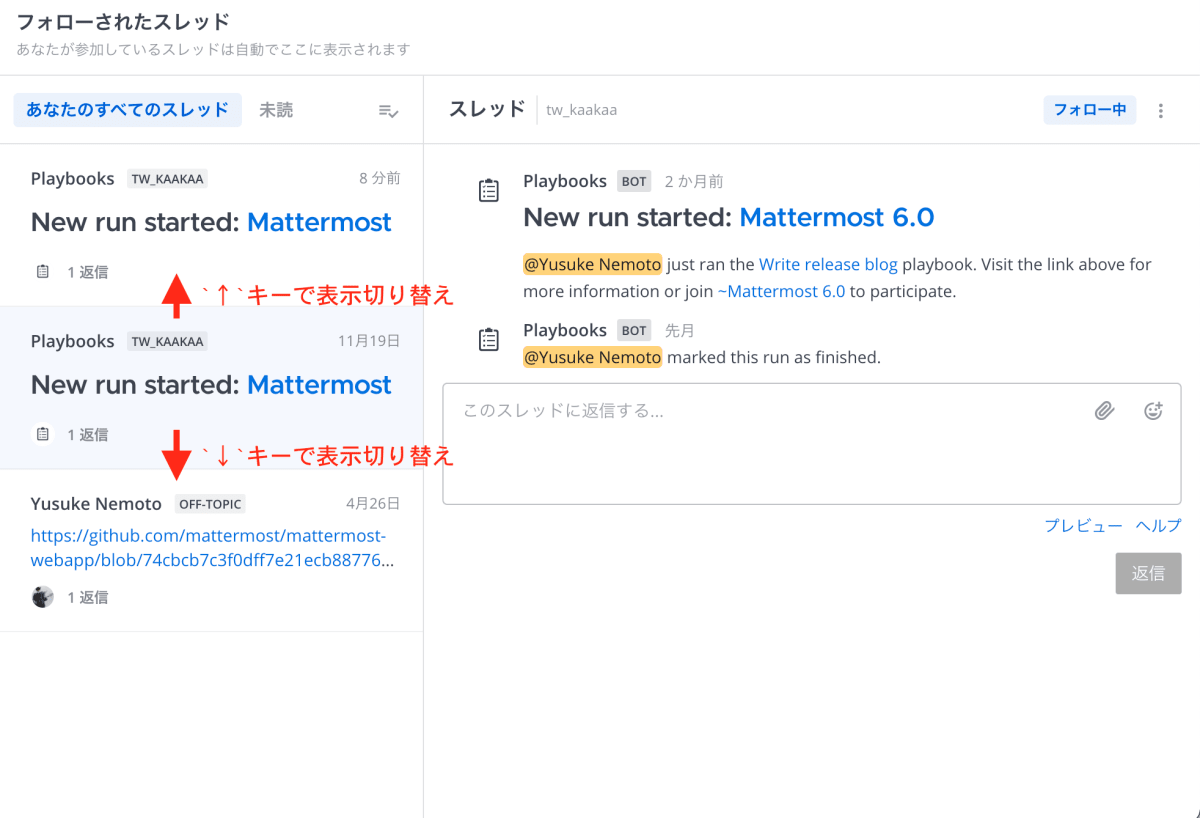Open the thread more options menu
This screenshot has width=1200, height=818.
pyautogui.click(x=1161, y=111)
